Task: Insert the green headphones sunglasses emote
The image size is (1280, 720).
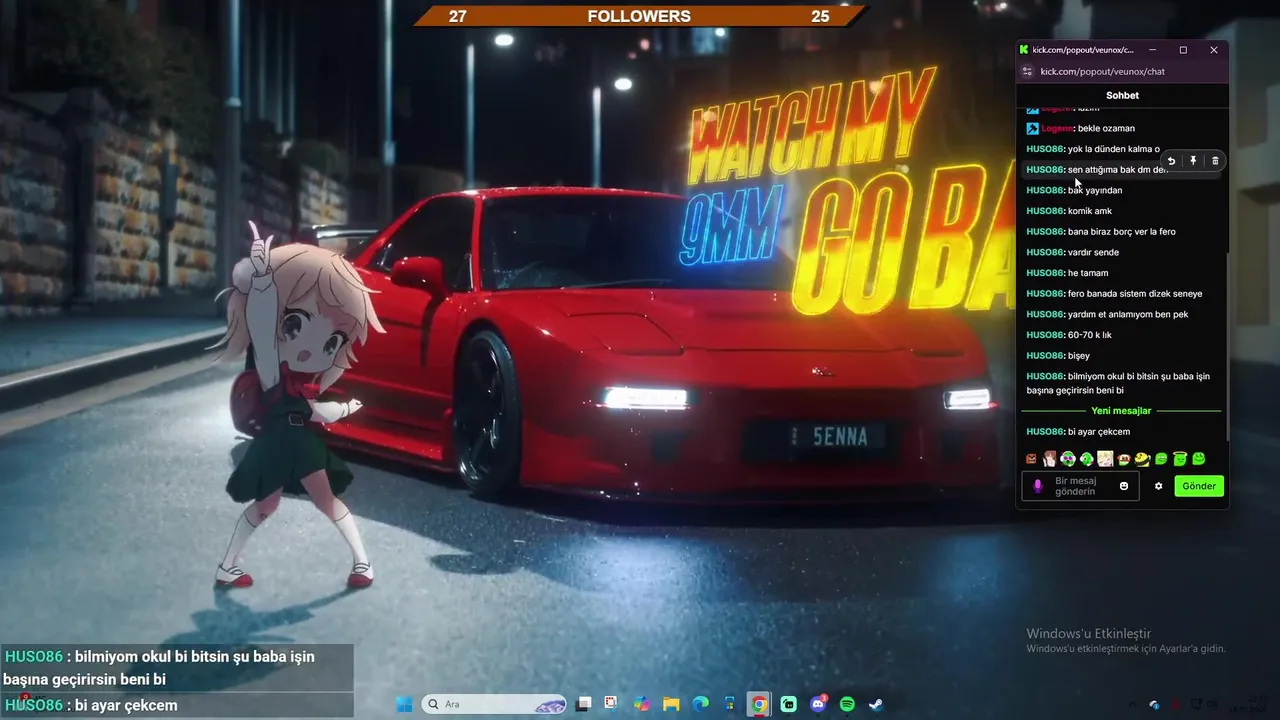Action: pyautogui.click(x=1068, y=459)
